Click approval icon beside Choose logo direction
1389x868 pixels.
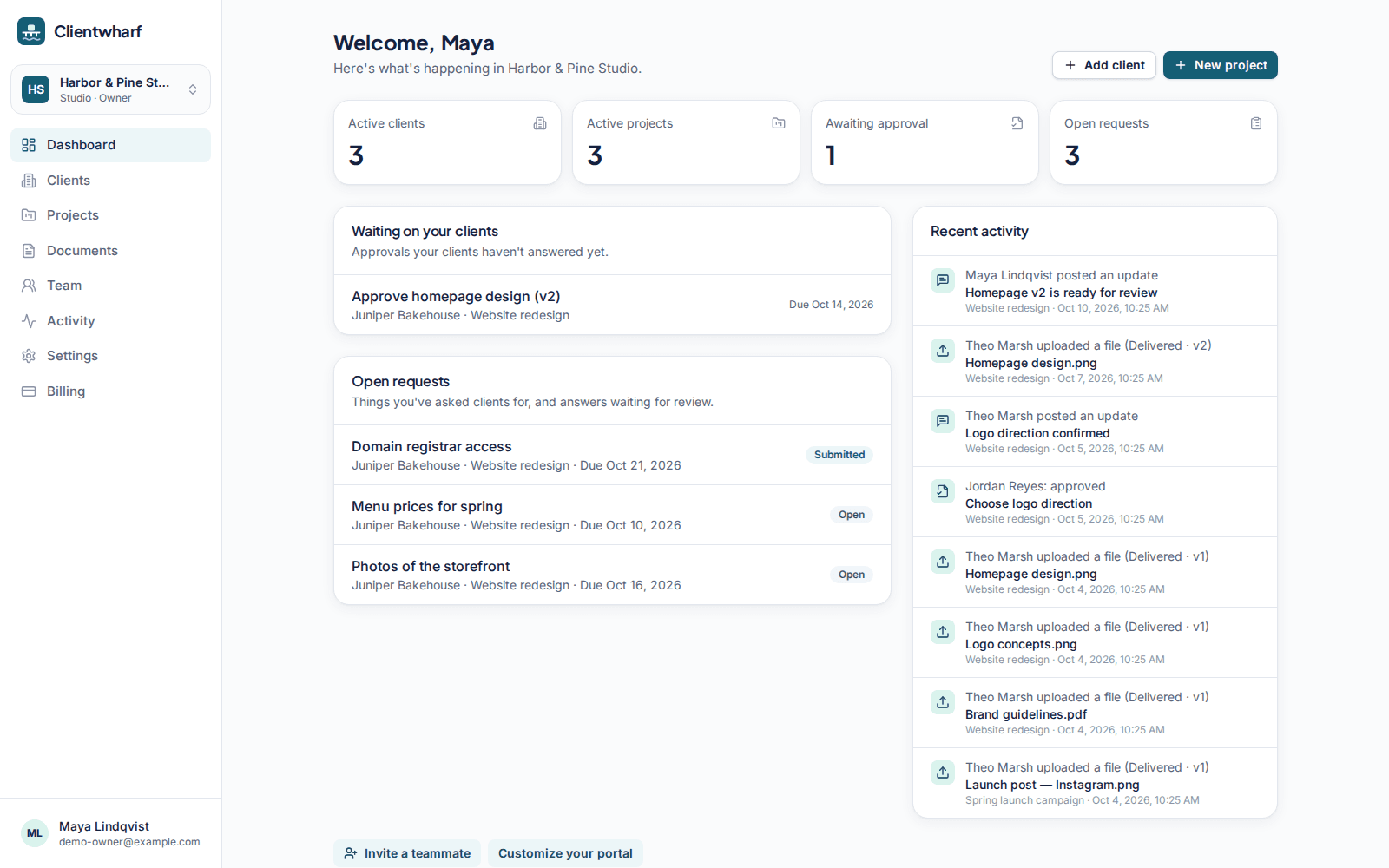[943, 491]
